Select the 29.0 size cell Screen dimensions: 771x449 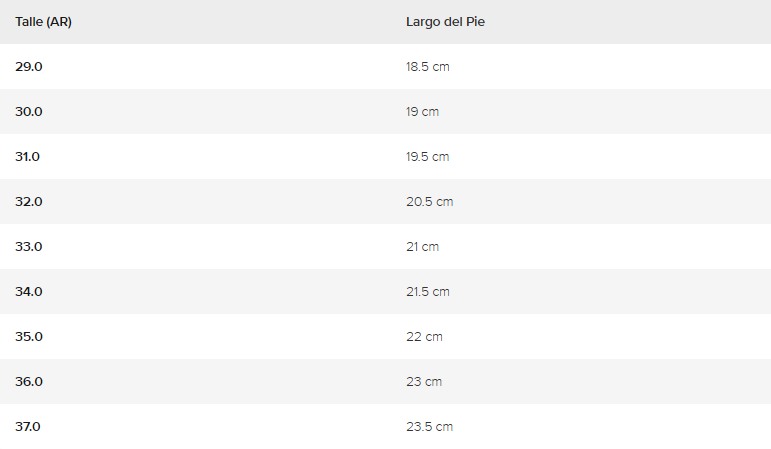(29, 67)
